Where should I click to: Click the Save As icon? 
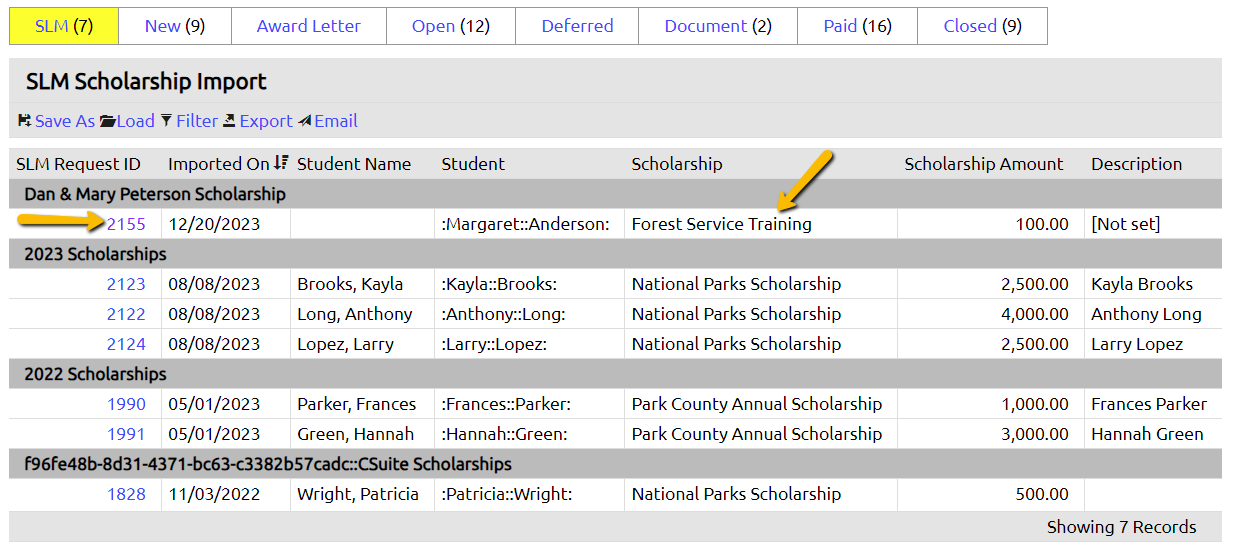(24, 121)
